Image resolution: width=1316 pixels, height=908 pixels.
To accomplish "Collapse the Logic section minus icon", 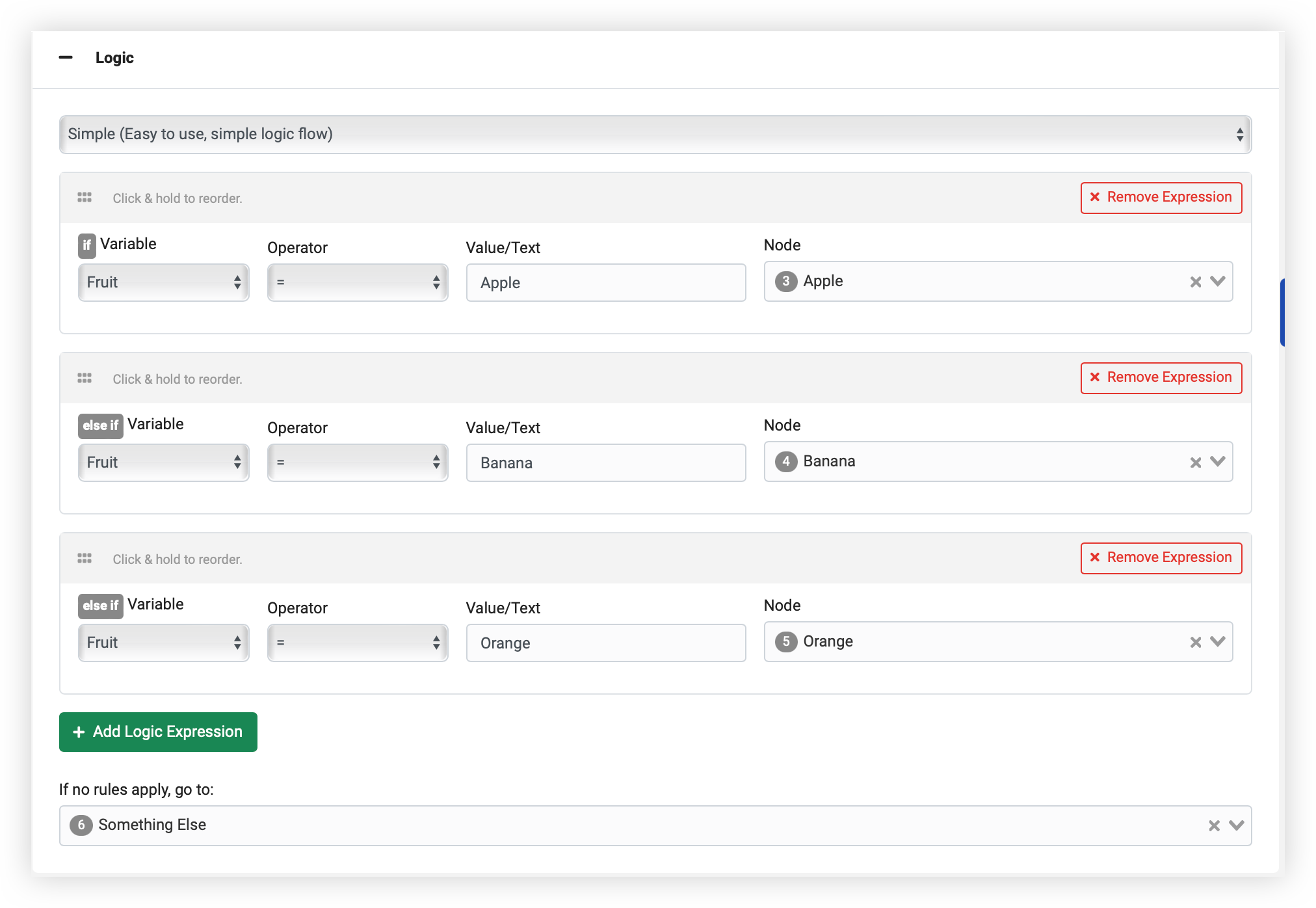I will pyautogui.click(x=66, y=58).
